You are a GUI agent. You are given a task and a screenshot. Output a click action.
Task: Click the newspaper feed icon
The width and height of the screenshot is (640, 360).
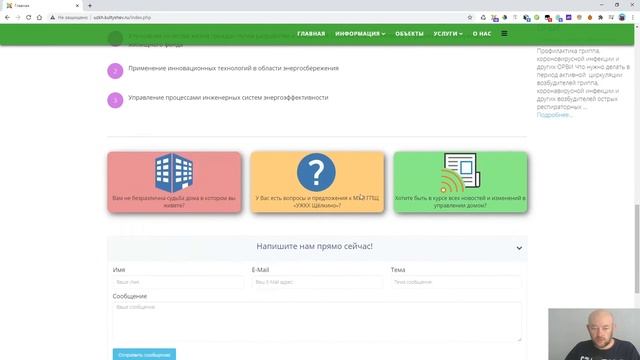460,173
